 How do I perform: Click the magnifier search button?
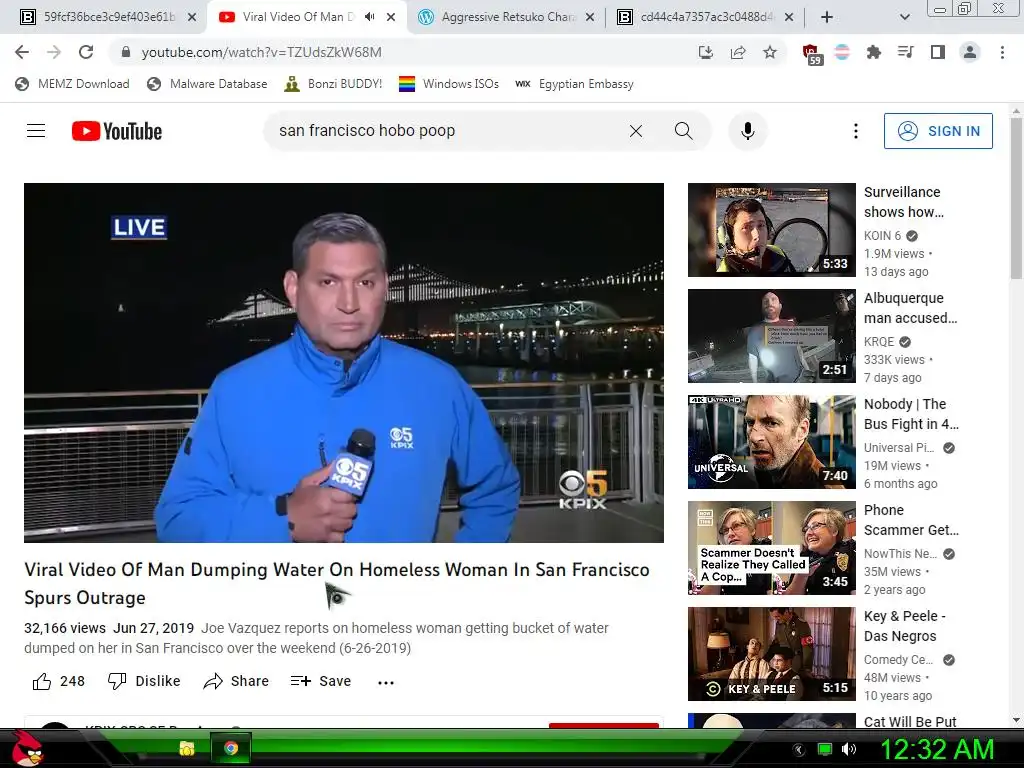tap(683, 131)
